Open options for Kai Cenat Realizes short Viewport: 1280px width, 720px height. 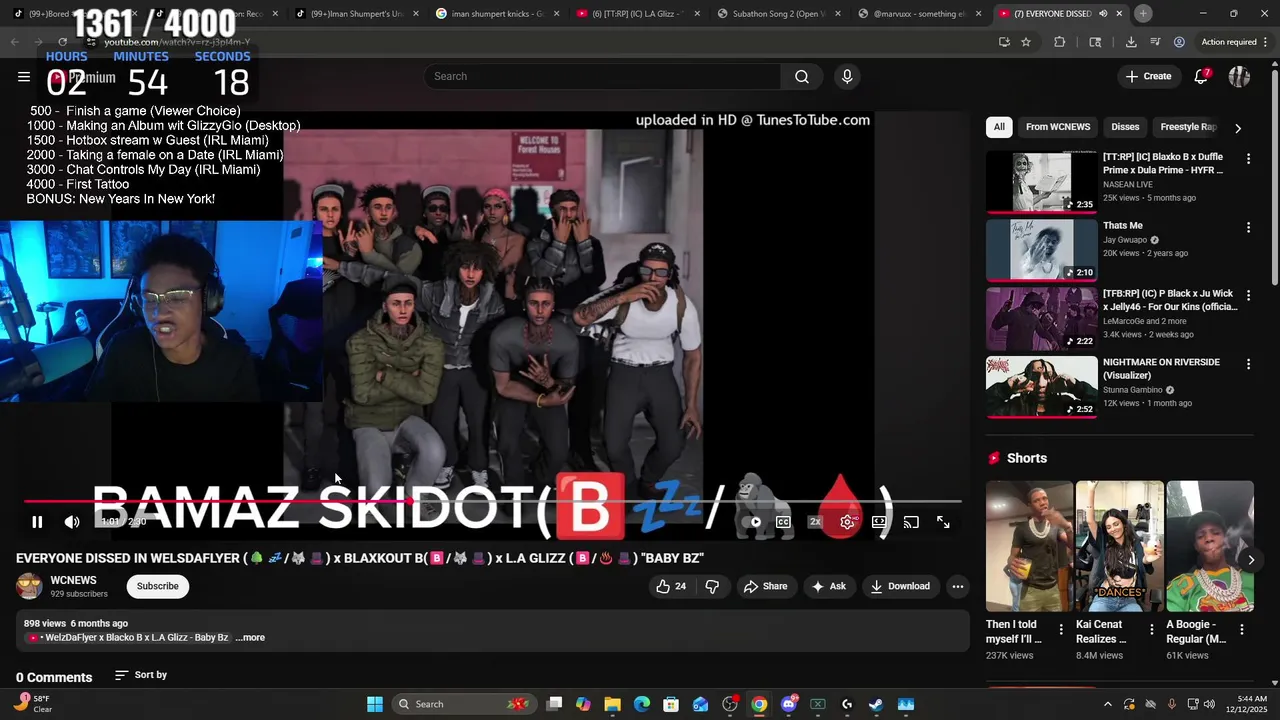pyautogui.click(x=1151, y=630)
